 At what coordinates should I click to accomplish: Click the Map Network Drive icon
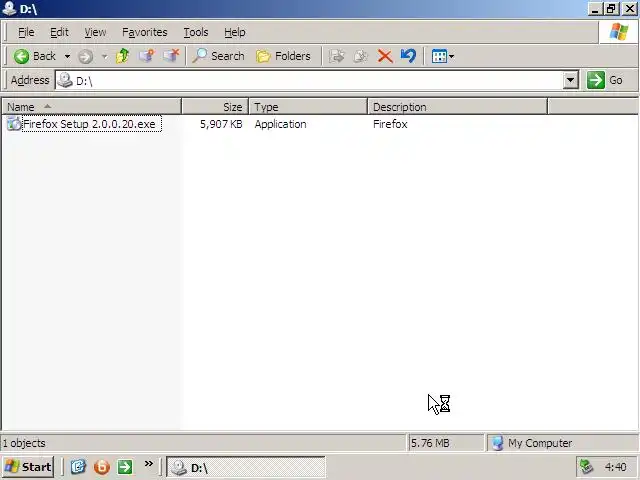pos(147,56)
